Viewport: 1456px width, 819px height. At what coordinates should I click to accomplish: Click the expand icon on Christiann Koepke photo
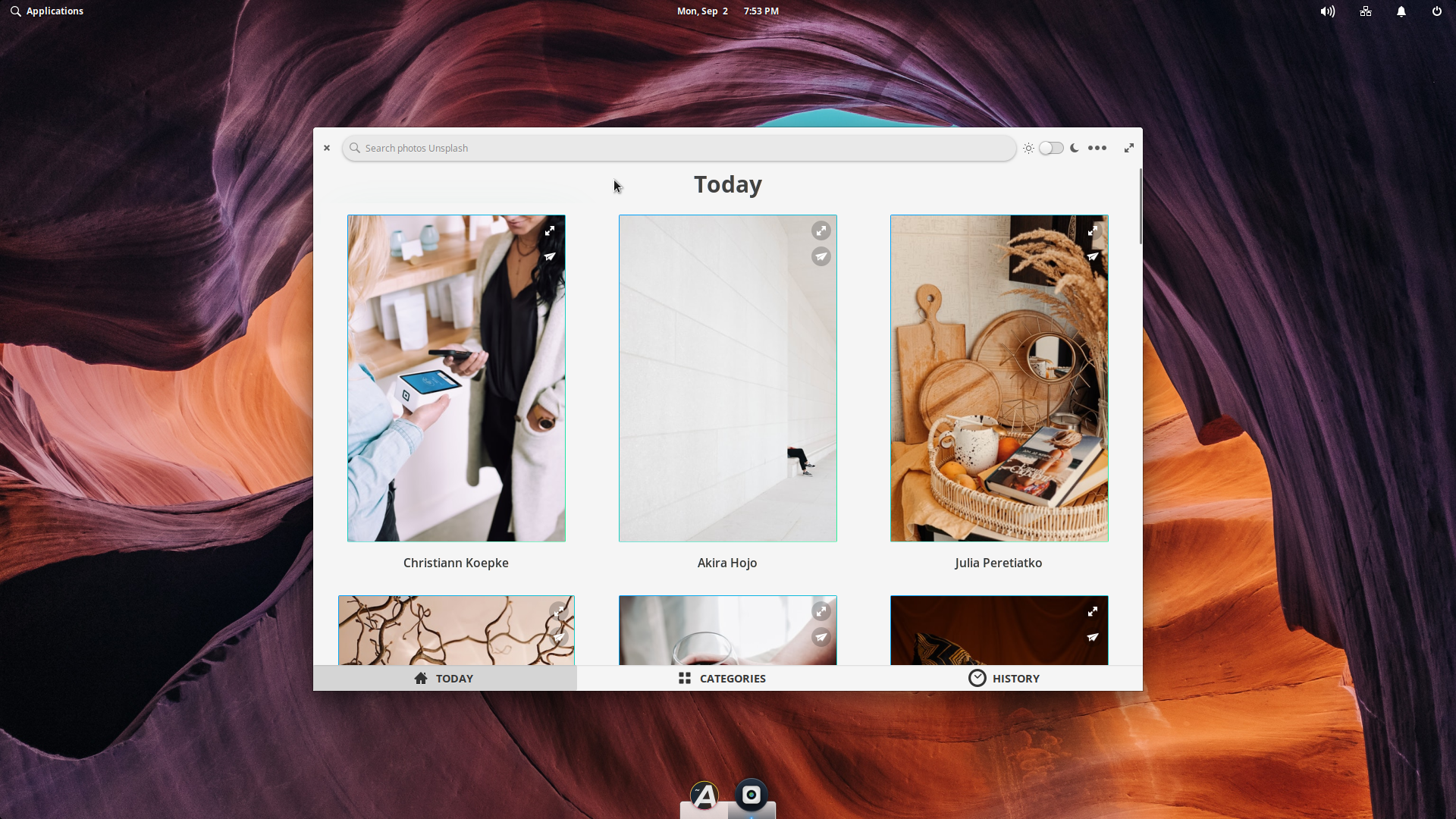[549, 231]
